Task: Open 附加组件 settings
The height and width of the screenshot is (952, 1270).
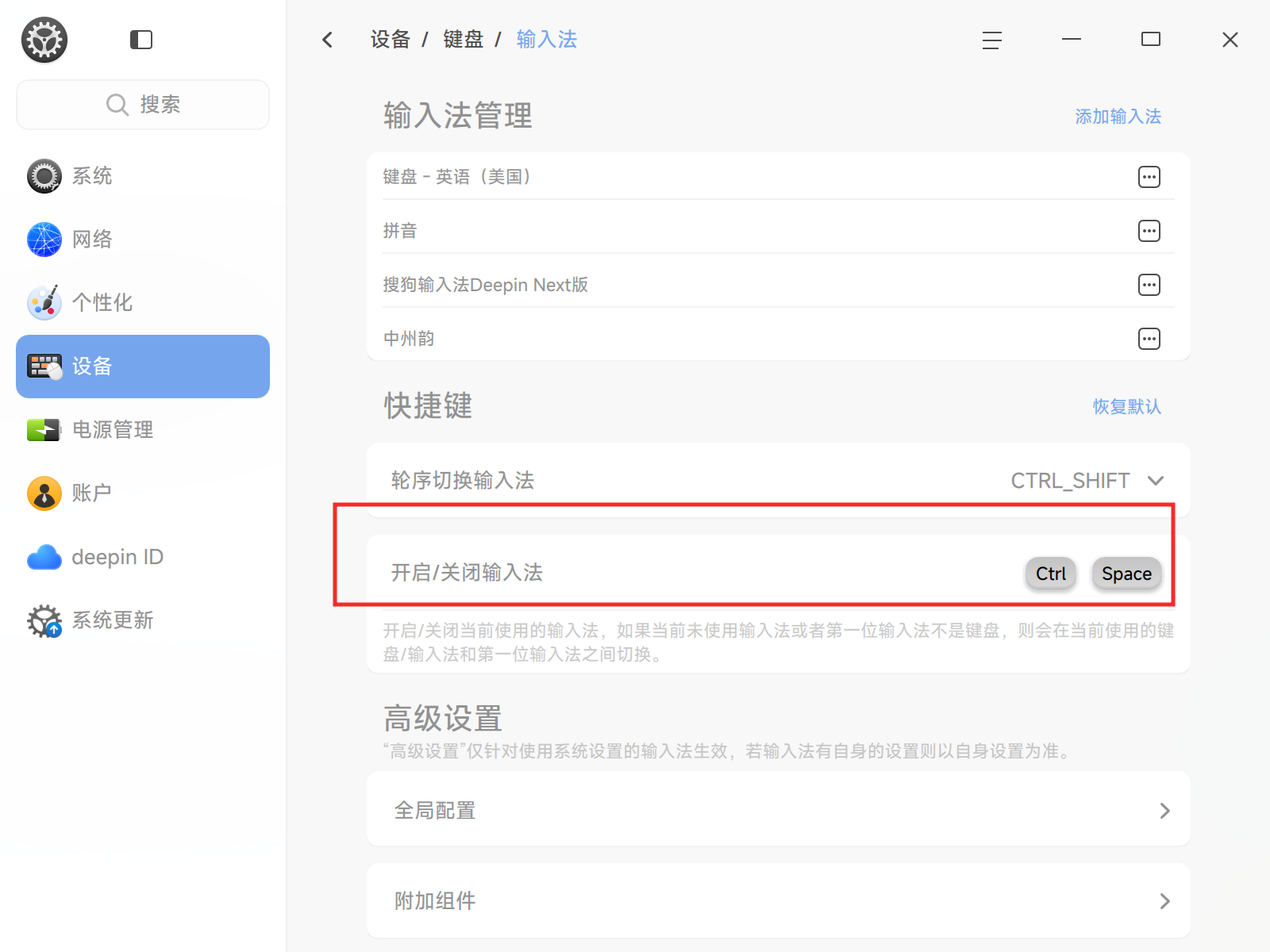Action: pyautogui.click(x=778, y=900)
